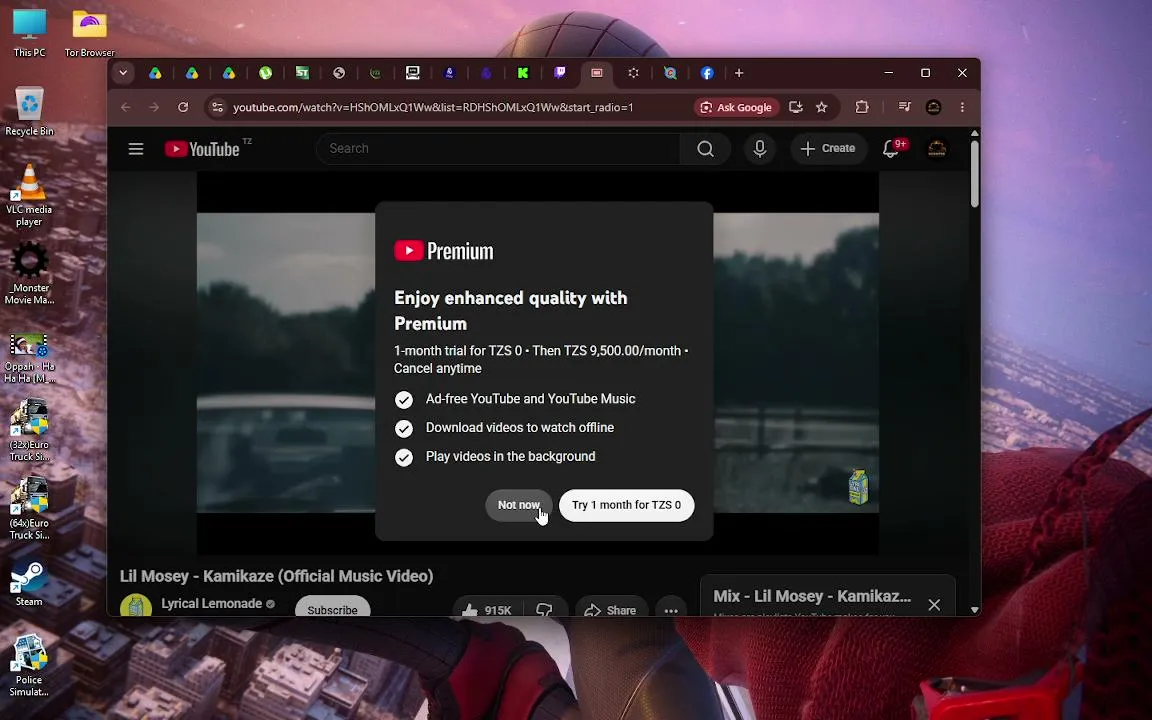Image resolution: width=1152 pixels, height=720 pixels.
Task: Click Try 1 month for TZS 0
Action: pyautogui.click(x=626, y=505)
